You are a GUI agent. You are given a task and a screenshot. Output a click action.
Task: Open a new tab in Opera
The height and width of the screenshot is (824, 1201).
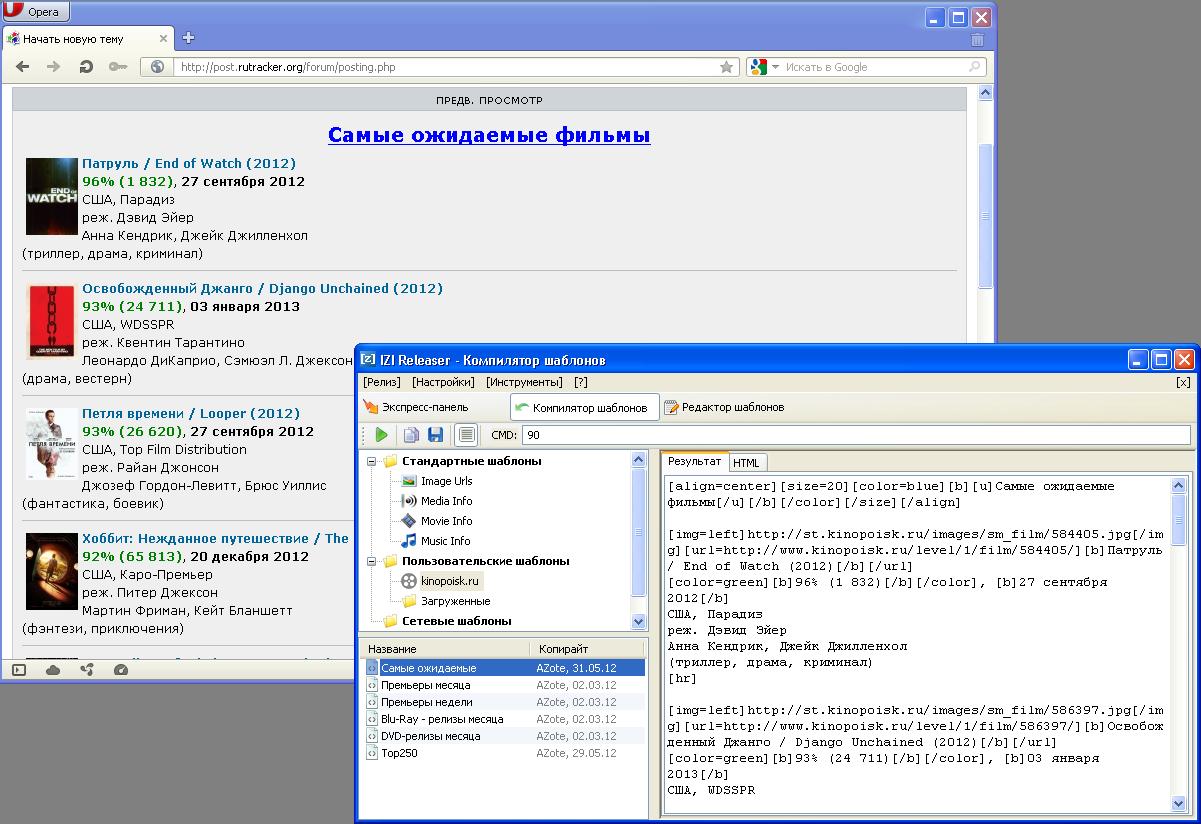188,38
